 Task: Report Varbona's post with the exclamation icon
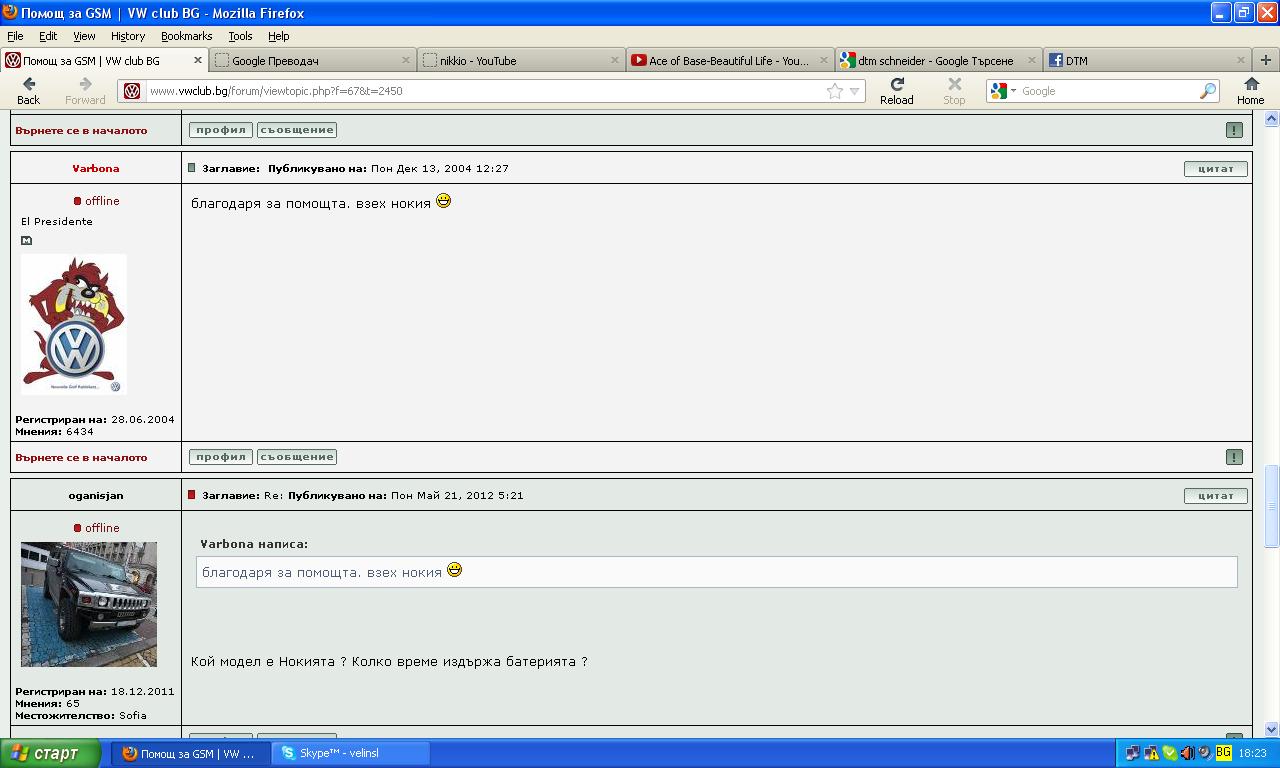[x=1234, y=457]
